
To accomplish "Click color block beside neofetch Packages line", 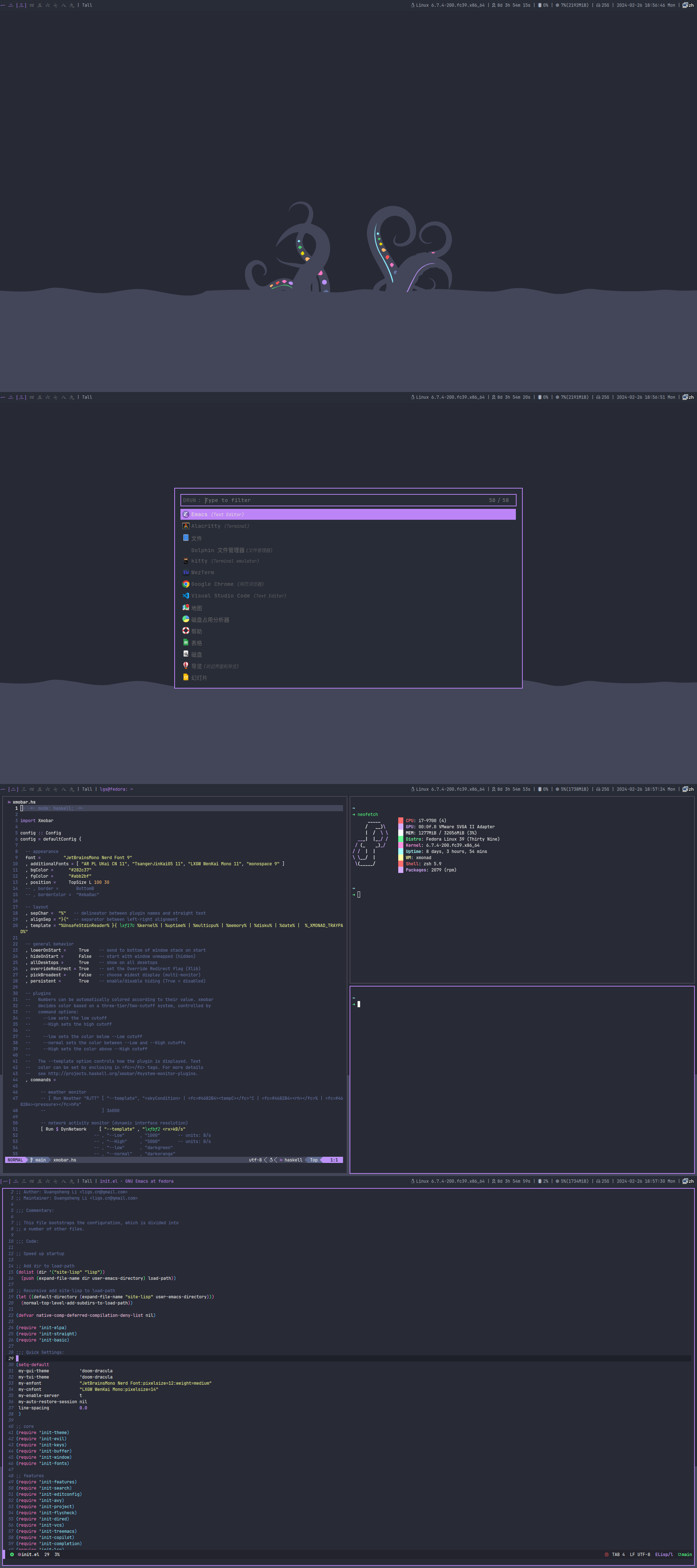I will 400,870.
